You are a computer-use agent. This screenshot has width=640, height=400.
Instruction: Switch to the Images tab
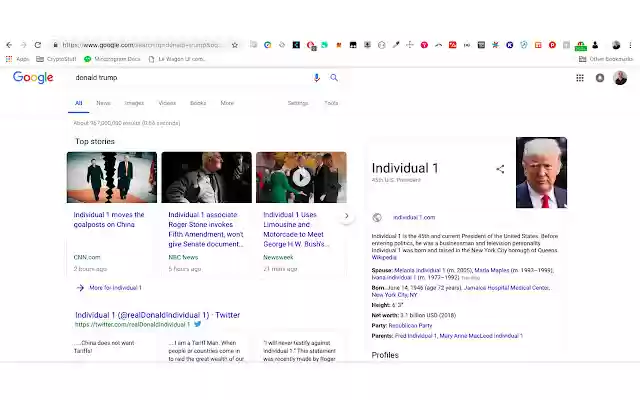click(x=134, y=103)
